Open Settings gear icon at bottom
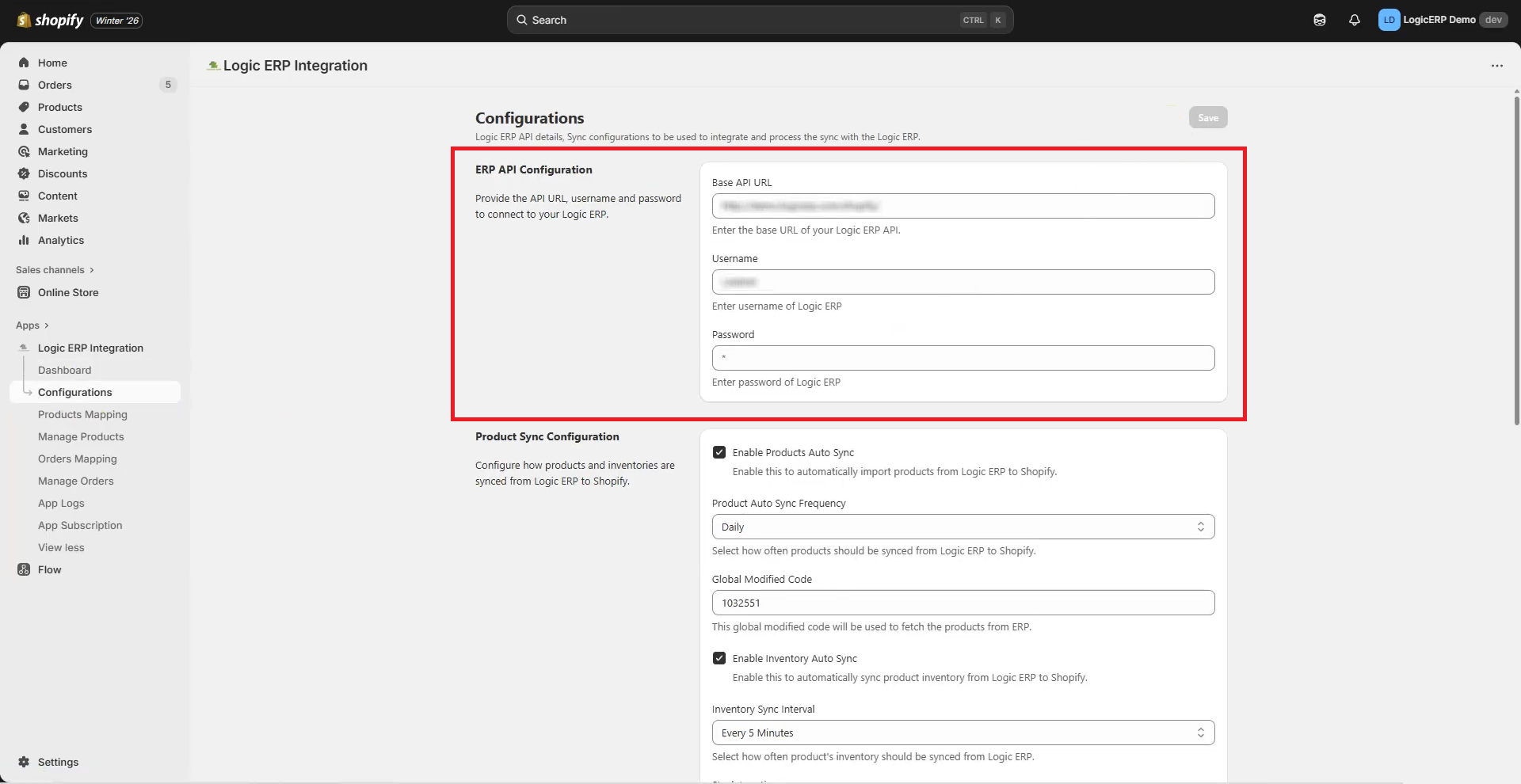The height and width of the screenshot is (784, 1521). pyautogui.click(x=24, y=762)
